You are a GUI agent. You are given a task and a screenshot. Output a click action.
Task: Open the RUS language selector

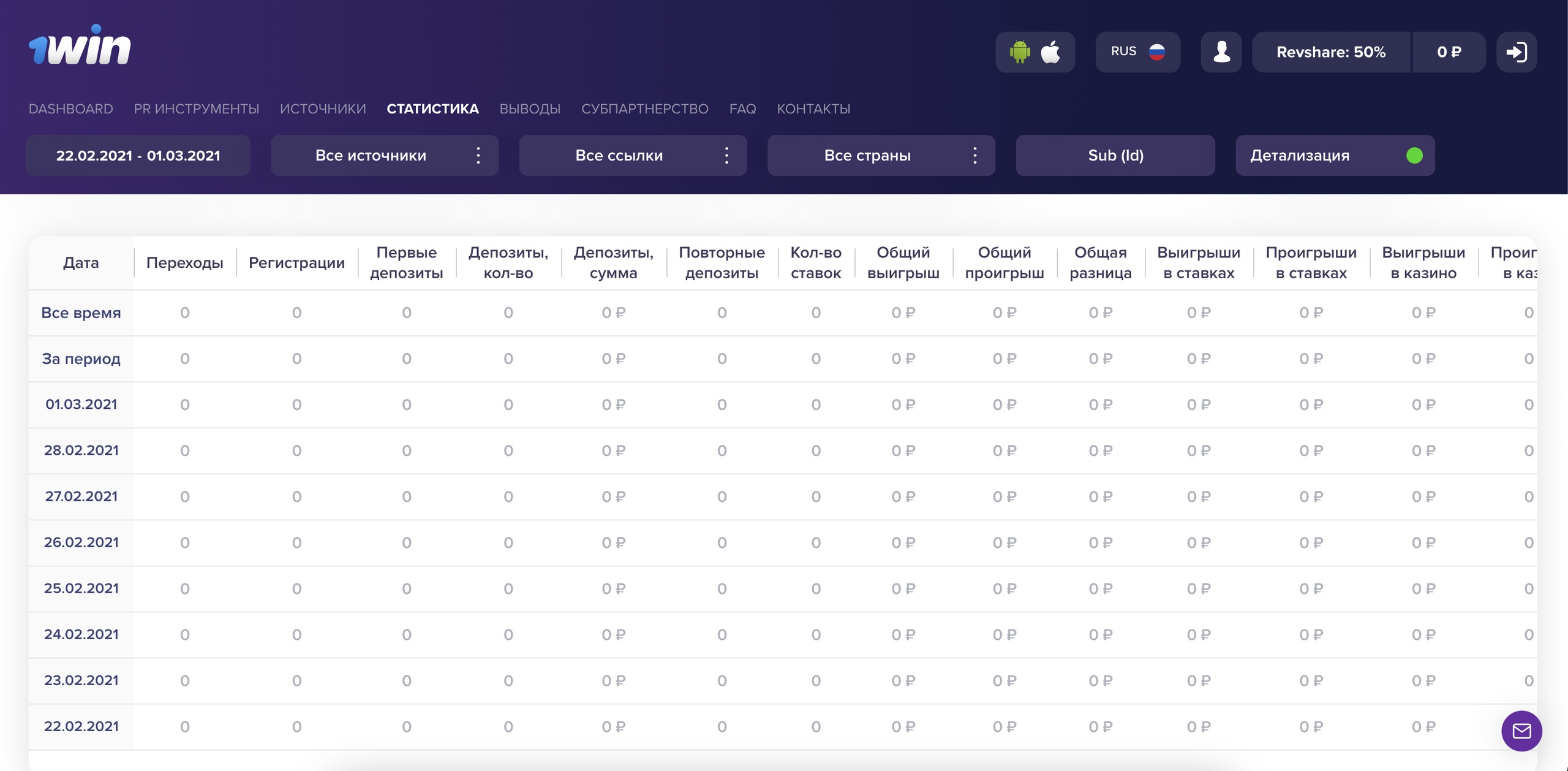[1124, 52]
